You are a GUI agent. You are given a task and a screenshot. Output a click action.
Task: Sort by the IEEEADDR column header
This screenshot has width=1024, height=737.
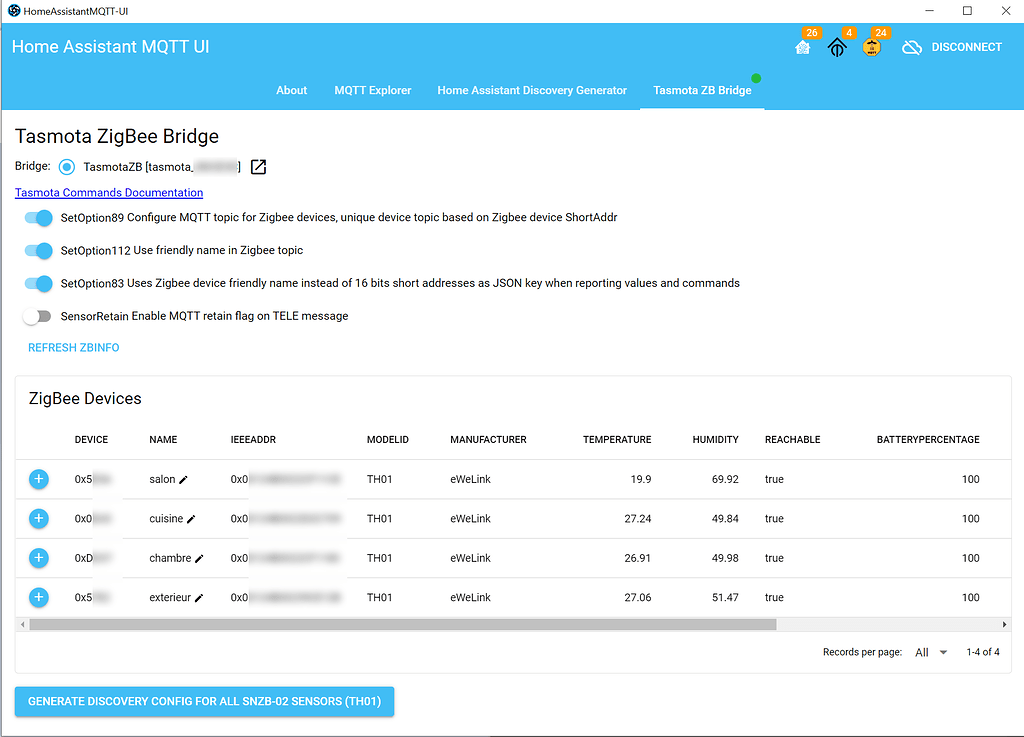point(253,440)
